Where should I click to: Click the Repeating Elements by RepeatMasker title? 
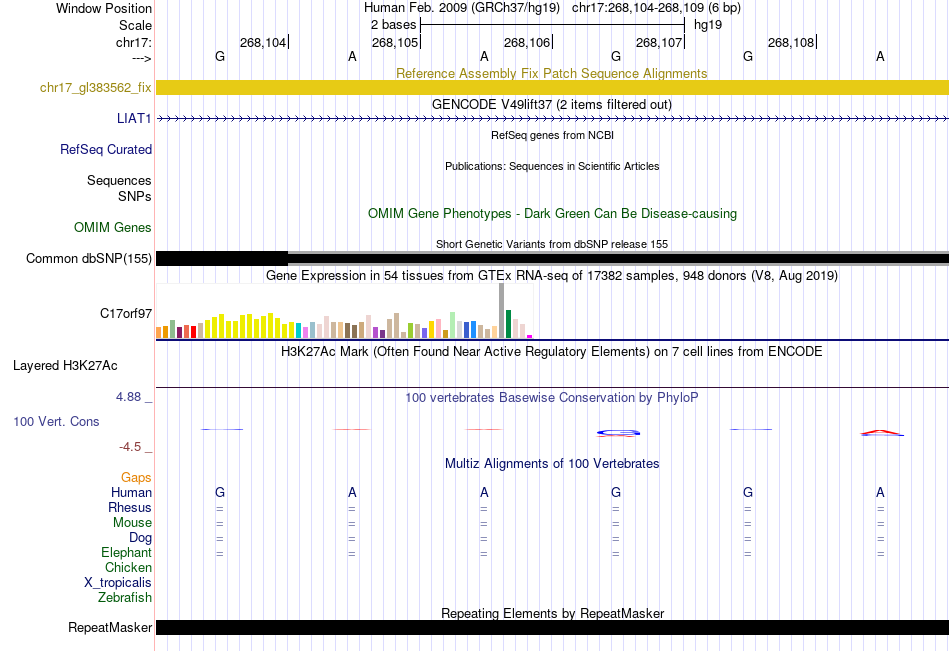coord(552,613)
